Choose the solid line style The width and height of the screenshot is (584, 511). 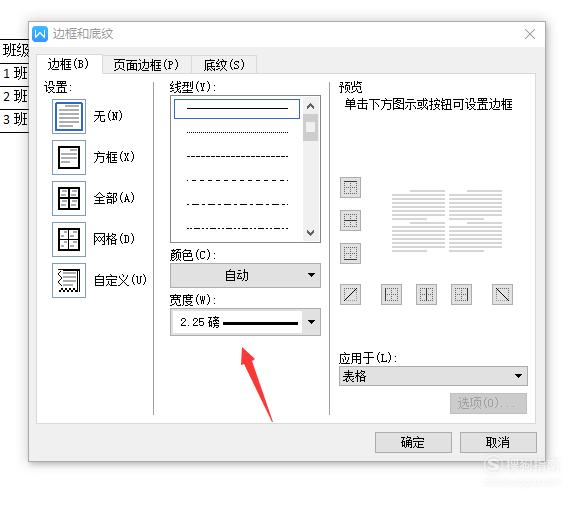[237, 109]
